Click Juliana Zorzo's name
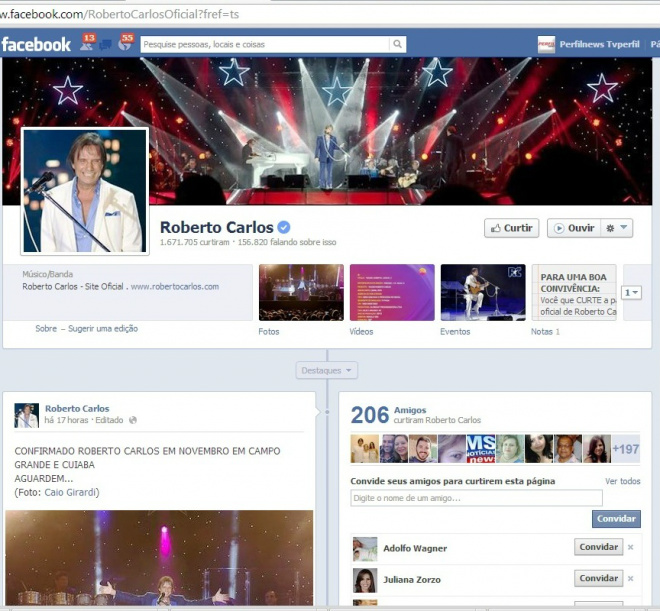This screenshot has width=660, height=611. coord(412,580)
